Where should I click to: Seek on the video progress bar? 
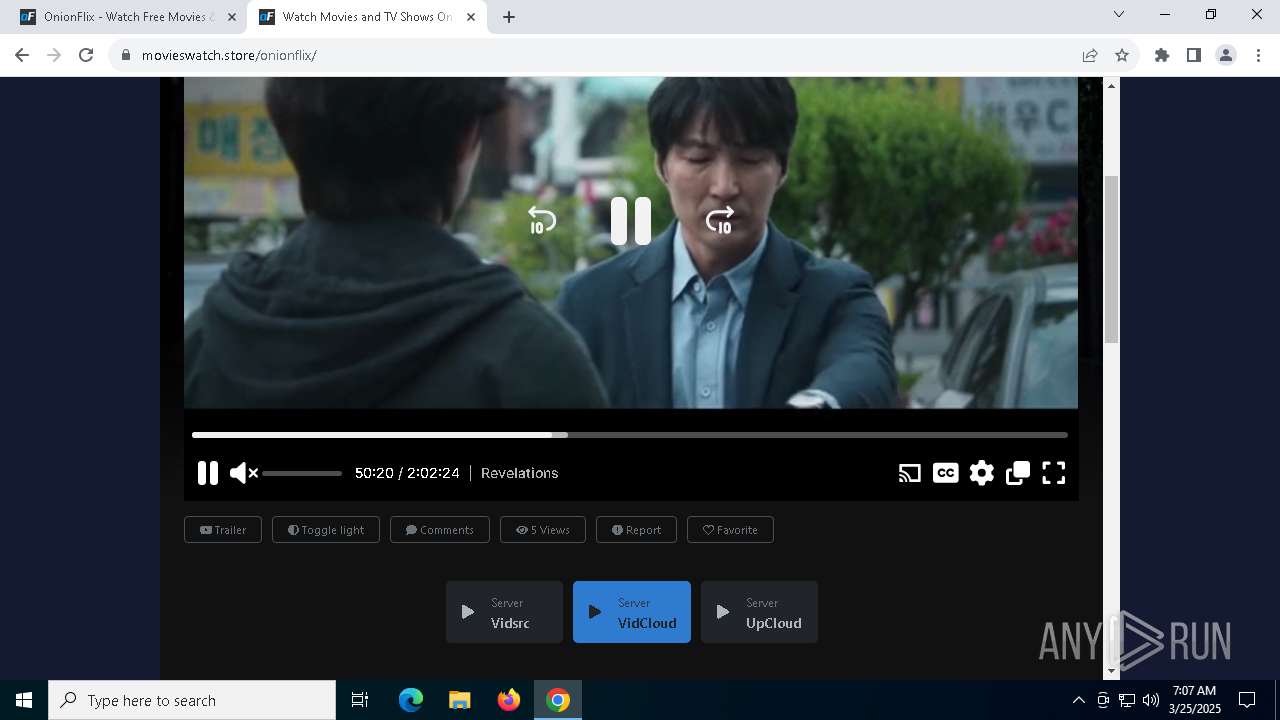(630, 435)
